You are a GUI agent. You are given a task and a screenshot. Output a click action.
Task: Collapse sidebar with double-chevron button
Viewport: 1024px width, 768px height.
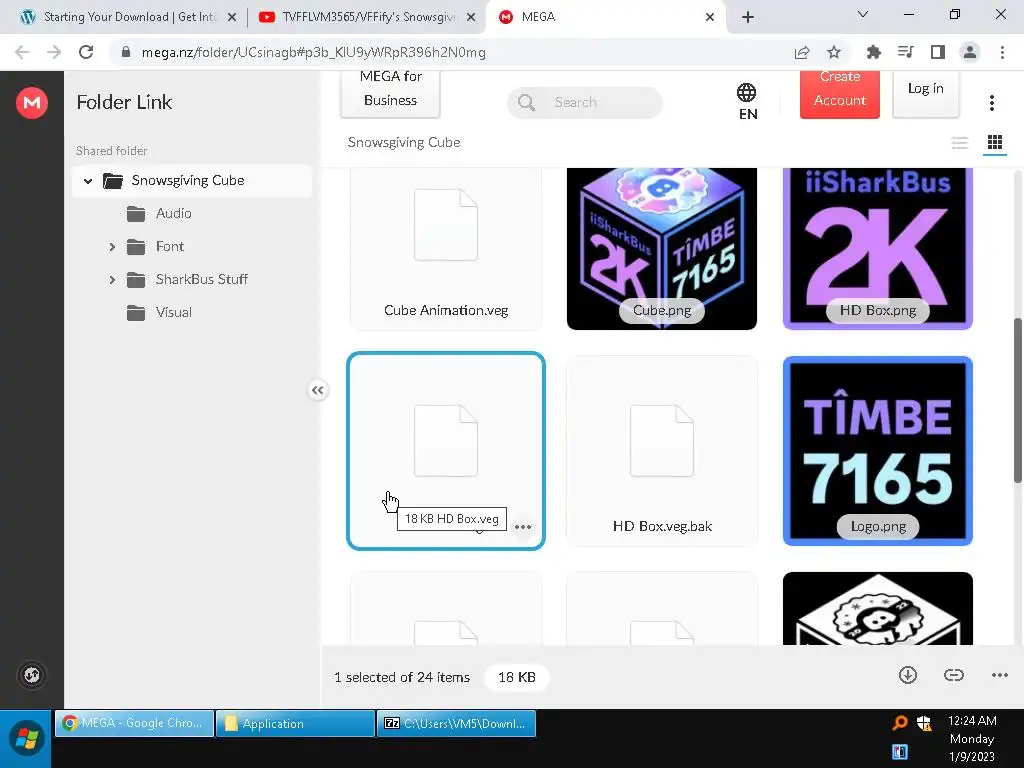317,391
